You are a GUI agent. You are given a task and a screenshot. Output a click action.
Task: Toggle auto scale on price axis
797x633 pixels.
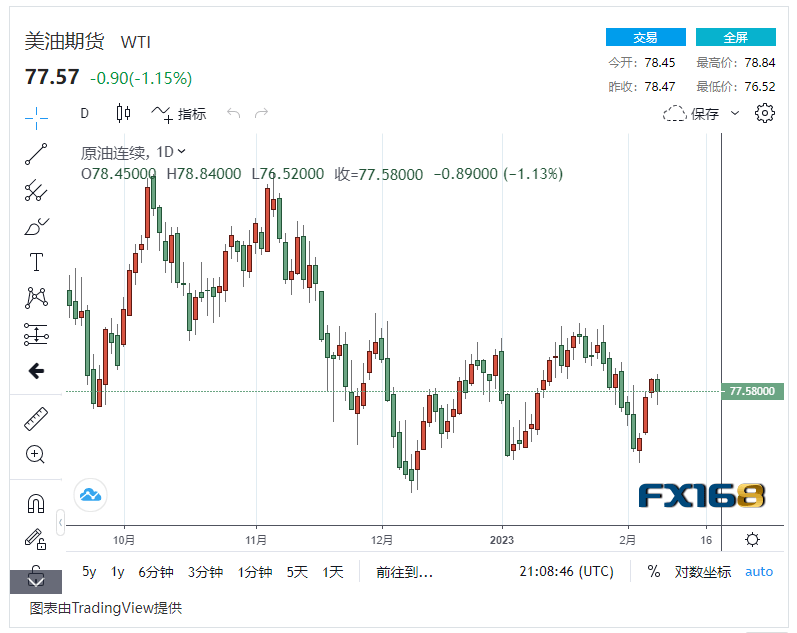click(x=759, y=572)
